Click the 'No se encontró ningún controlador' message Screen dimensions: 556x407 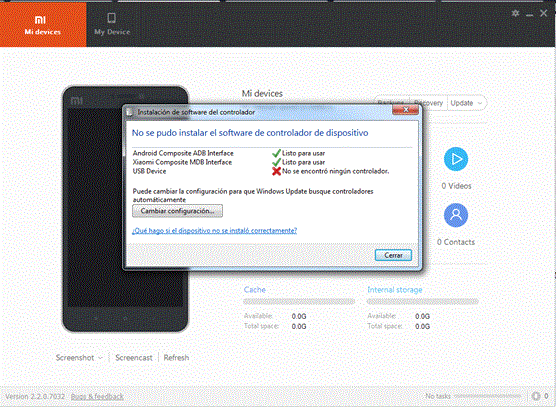coord(335,171)
